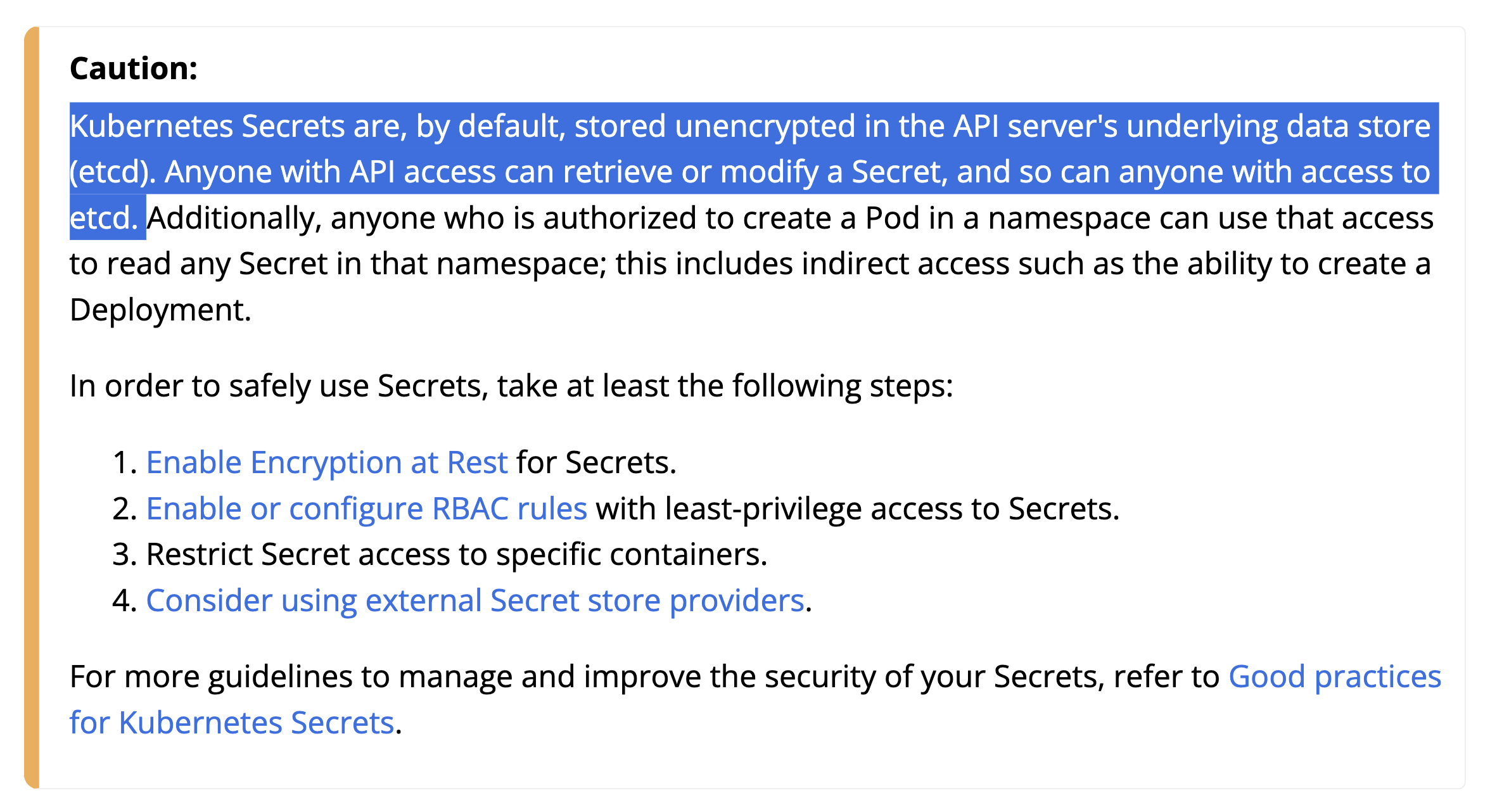Viewport: 1490px width, 812px height.
Task: Click highlighted text 'Kubernetes Secrets are, by default'
Action: click(x=318, y=126)
